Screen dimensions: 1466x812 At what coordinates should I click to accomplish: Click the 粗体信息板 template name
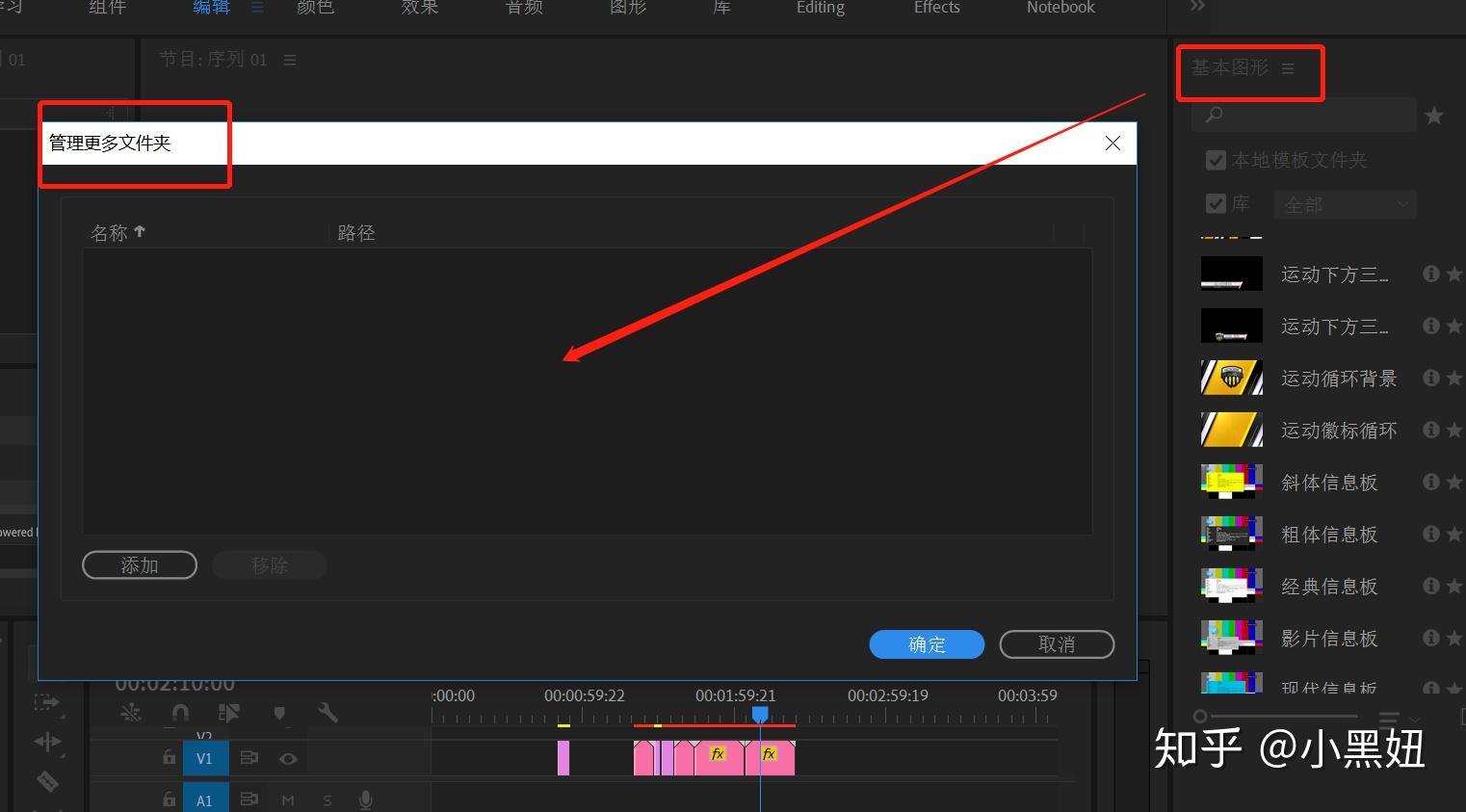coord(1329,535)
